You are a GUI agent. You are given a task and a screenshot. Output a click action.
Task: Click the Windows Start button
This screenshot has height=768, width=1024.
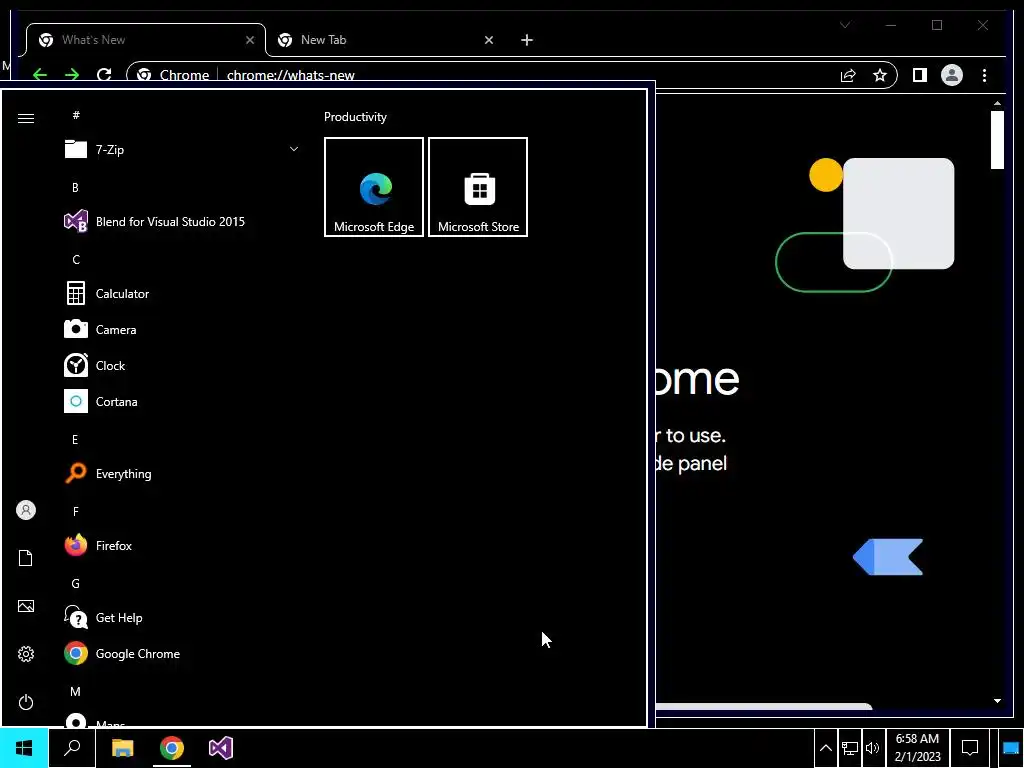pyautogui.click(x=24, y=748)
